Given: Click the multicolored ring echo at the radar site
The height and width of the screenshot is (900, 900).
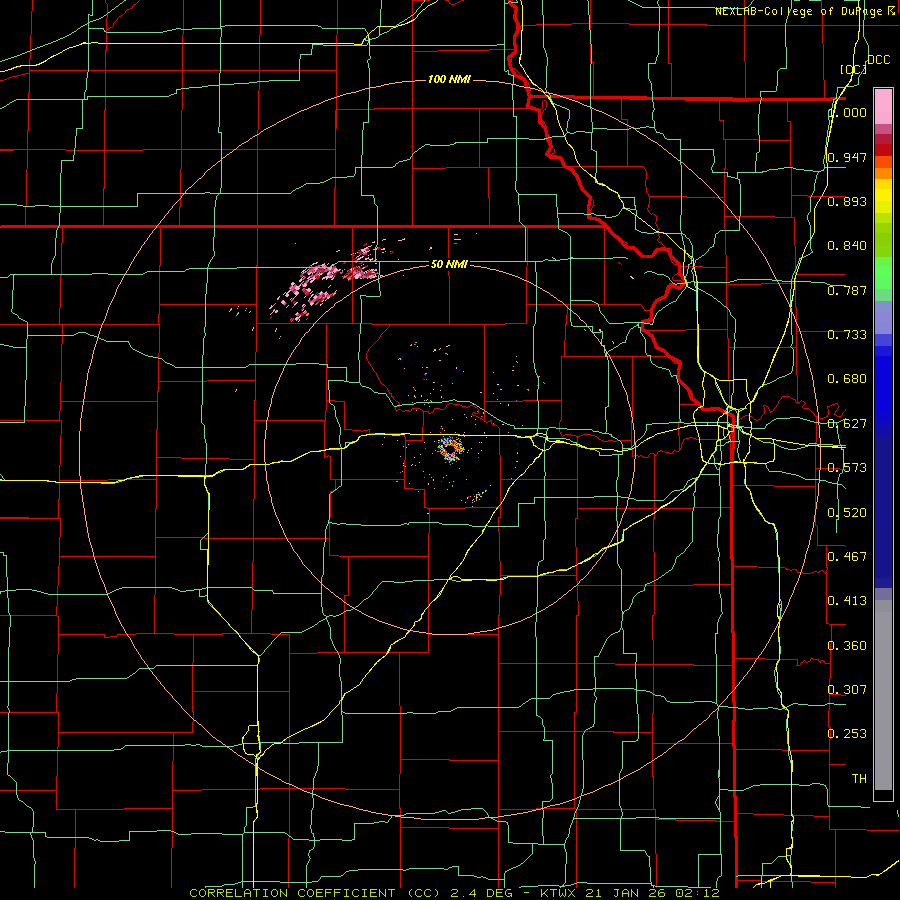Looking at the screenshot, I should (x=450, y=449).
